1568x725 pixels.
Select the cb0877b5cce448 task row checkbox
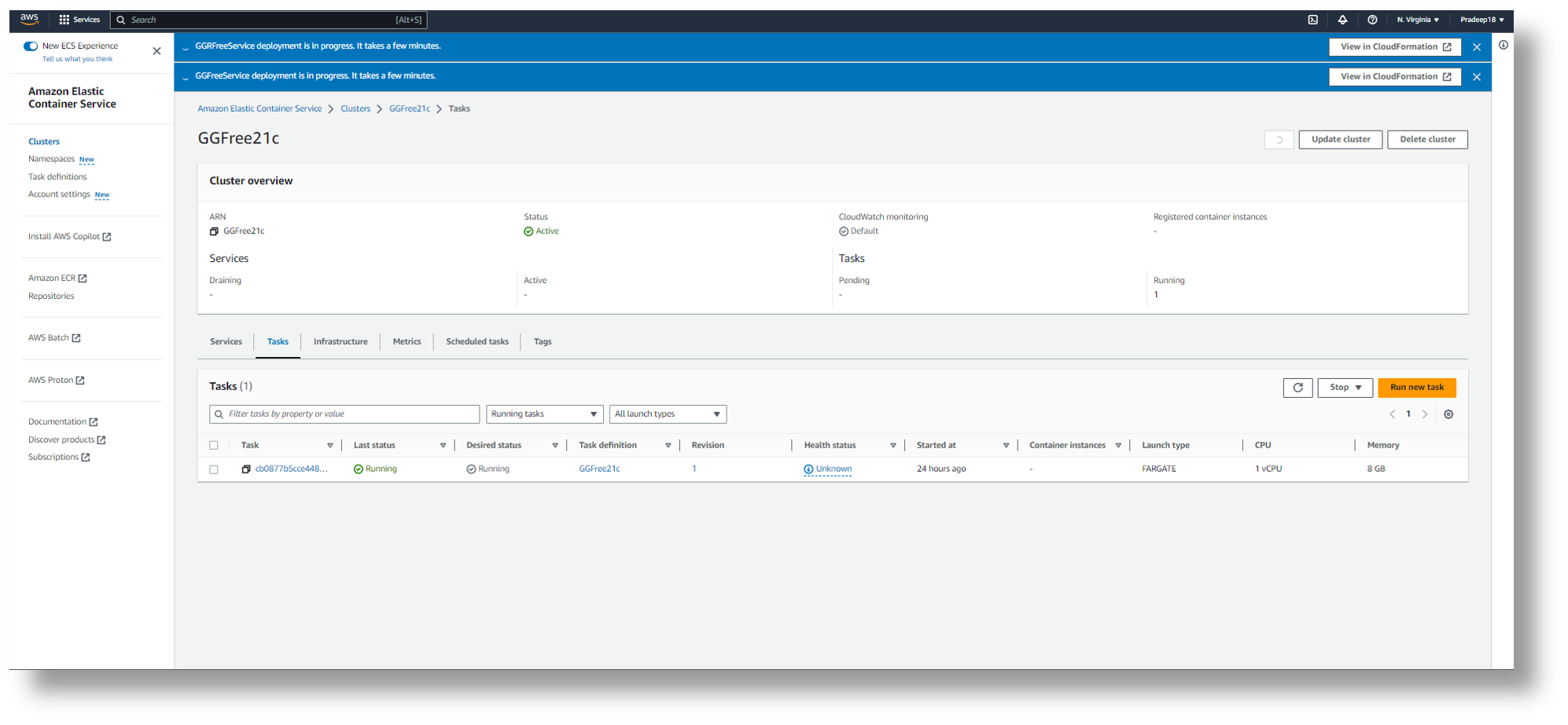coord(214,469)
